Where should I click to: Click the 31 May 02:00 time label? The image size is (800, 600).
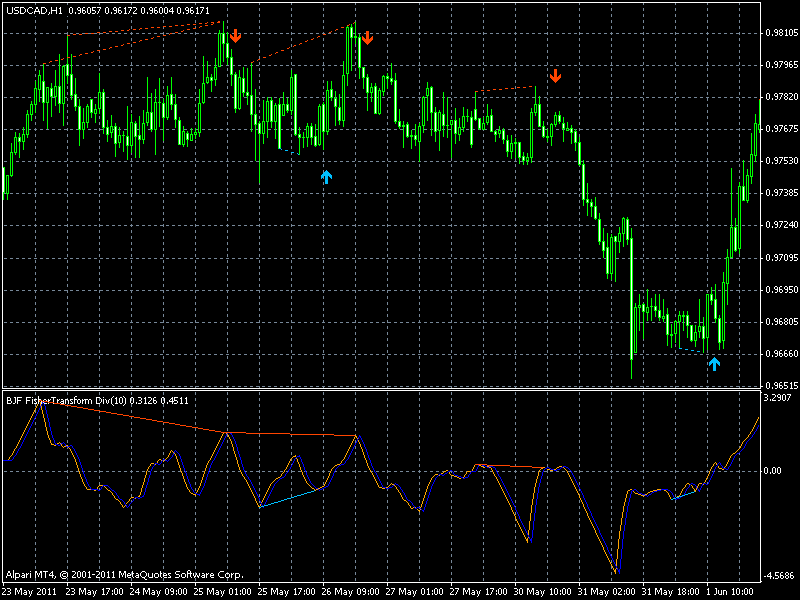point(607,592)
